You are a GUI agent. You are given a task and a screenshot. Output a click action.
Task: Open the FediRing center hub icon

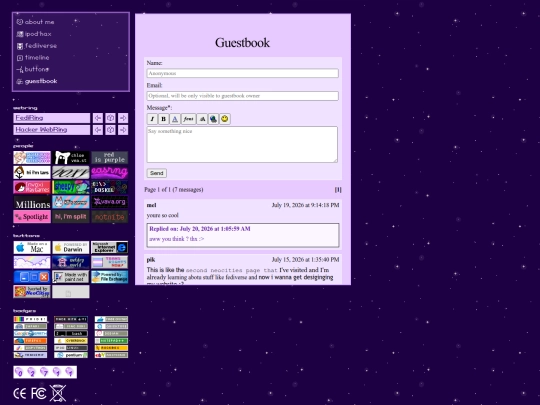click(110, 118)
